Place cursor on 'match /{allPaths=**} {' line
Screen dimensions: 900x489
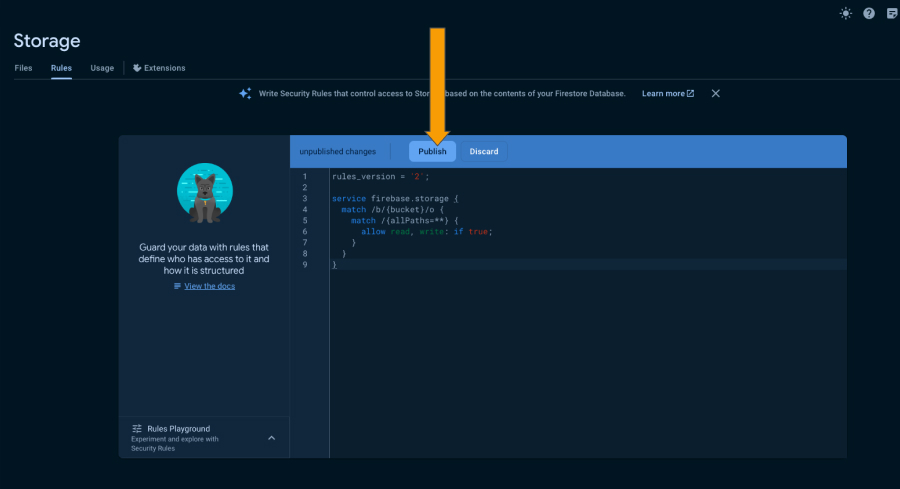point(405,220)
